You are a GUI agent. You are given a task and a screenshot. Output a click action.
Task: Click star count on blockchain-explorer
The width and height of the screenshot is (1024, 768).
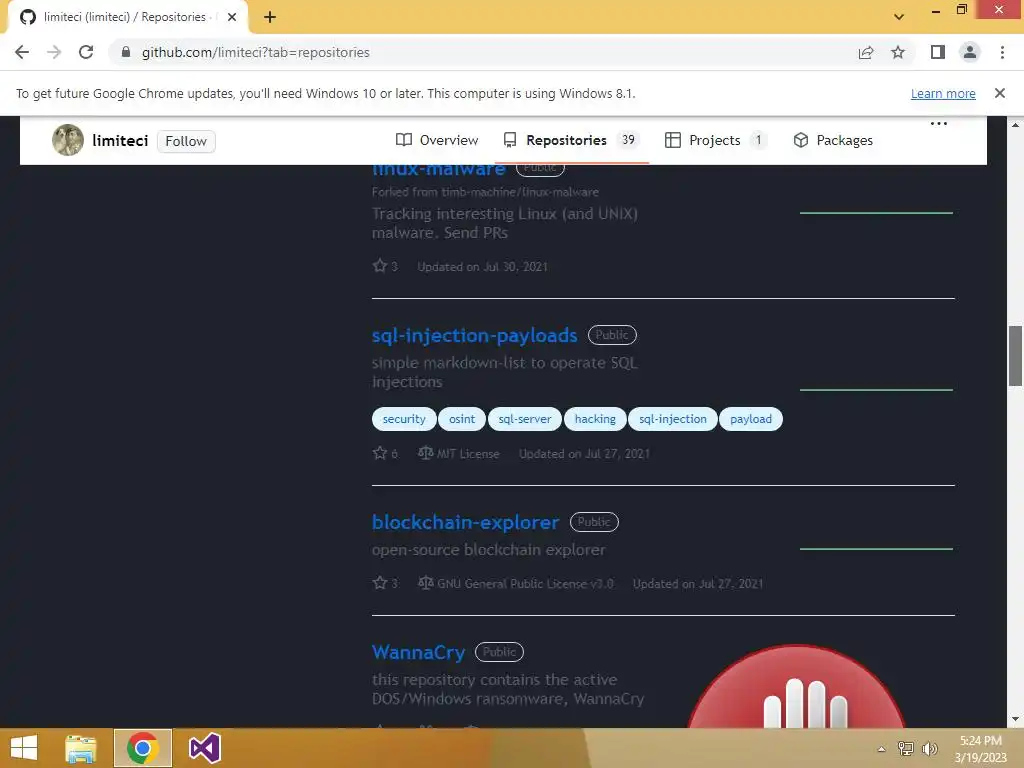(x=385, y=583)
